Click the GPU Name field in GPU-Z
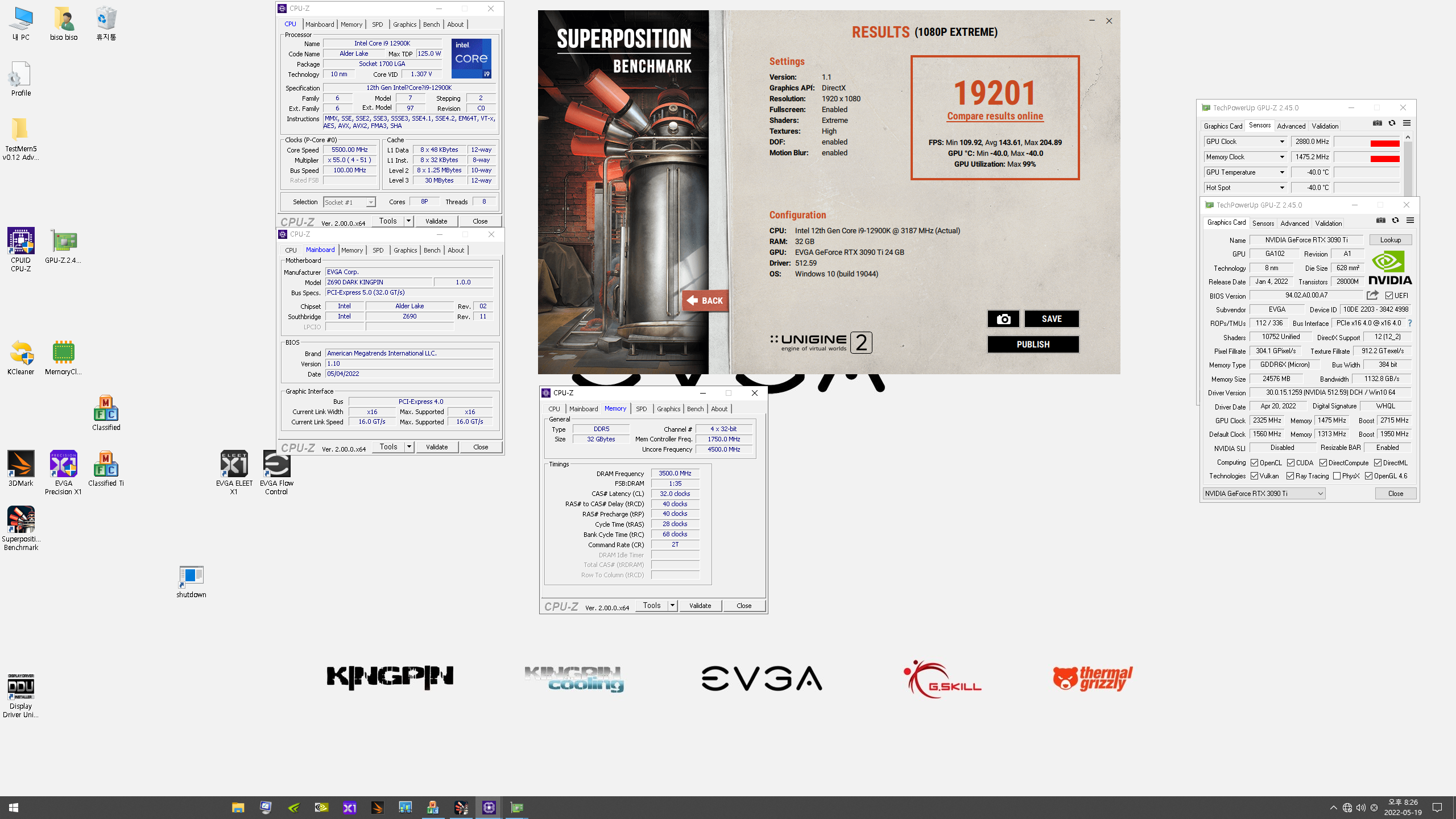The height and width of the screenshot is (819, 1456). tap(1306, 240)
